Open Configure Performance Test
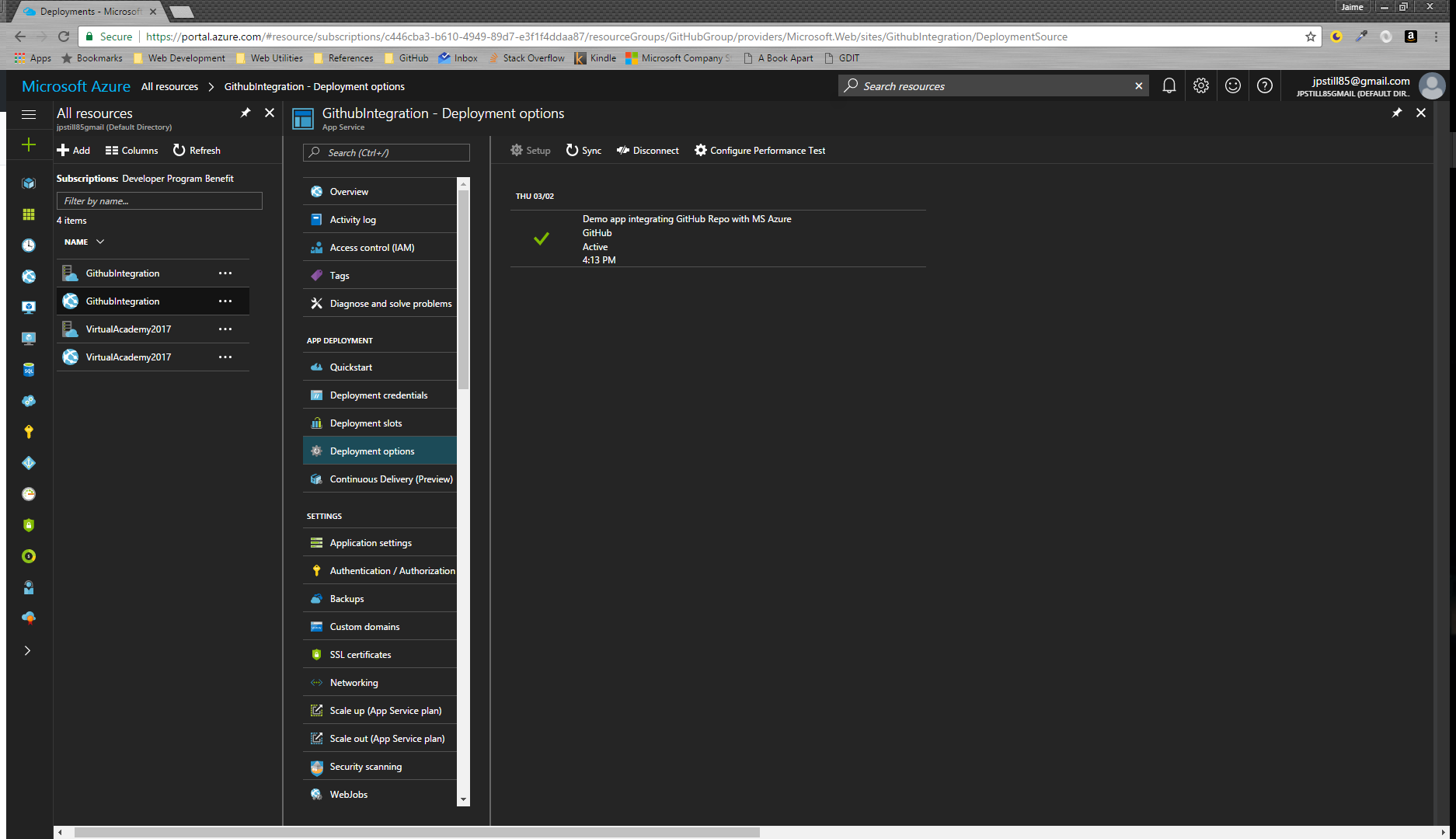The image size is (1456, 839). (760, 151)
